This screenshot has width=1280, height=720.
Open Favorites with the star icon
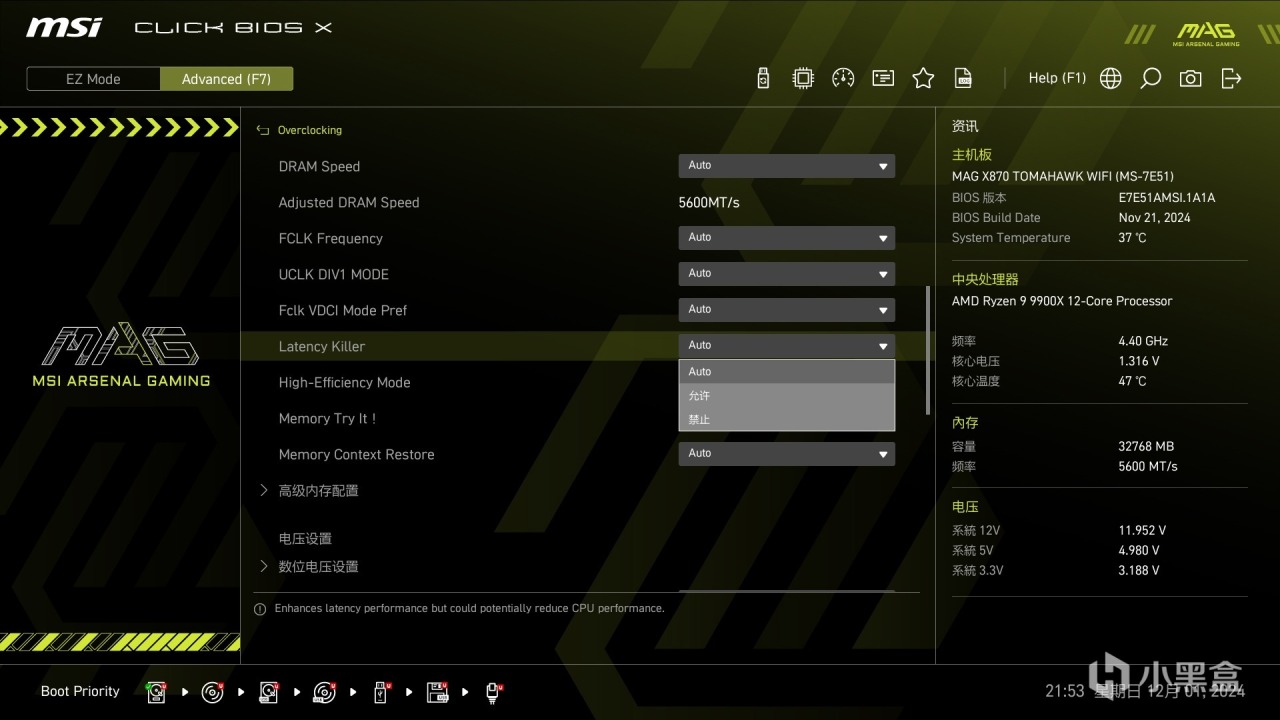(x=923, y=78)
